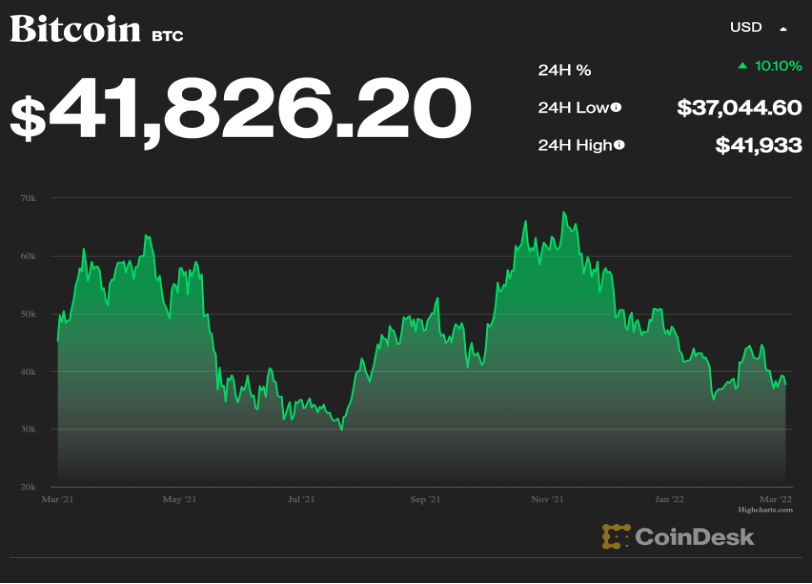Screen dimensions: 812x584
Task: Click the $41,933 high value
Action: pos(759,145)
